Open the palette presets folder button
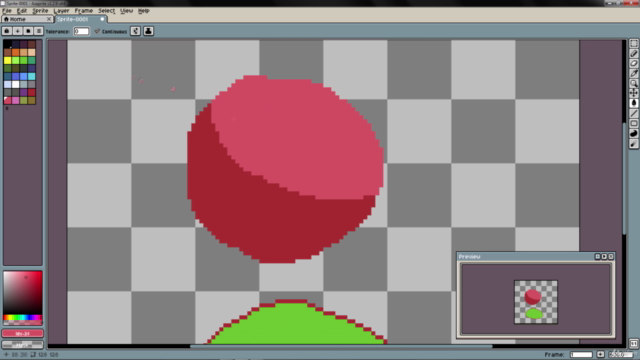The image size is (640, 360). [x=28, y=31]
